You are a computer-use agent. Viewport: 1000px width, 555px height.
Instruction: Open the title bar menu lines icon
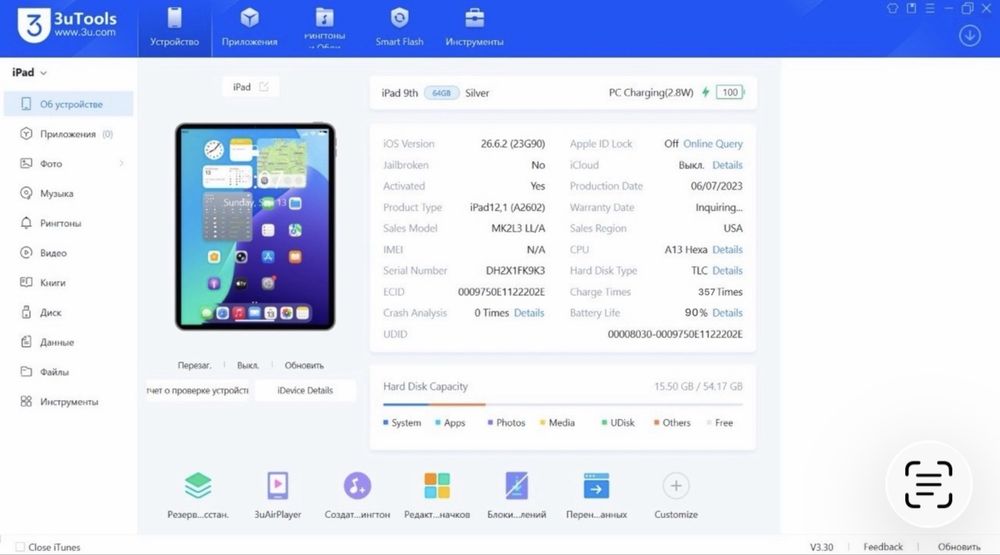(930, 8)
